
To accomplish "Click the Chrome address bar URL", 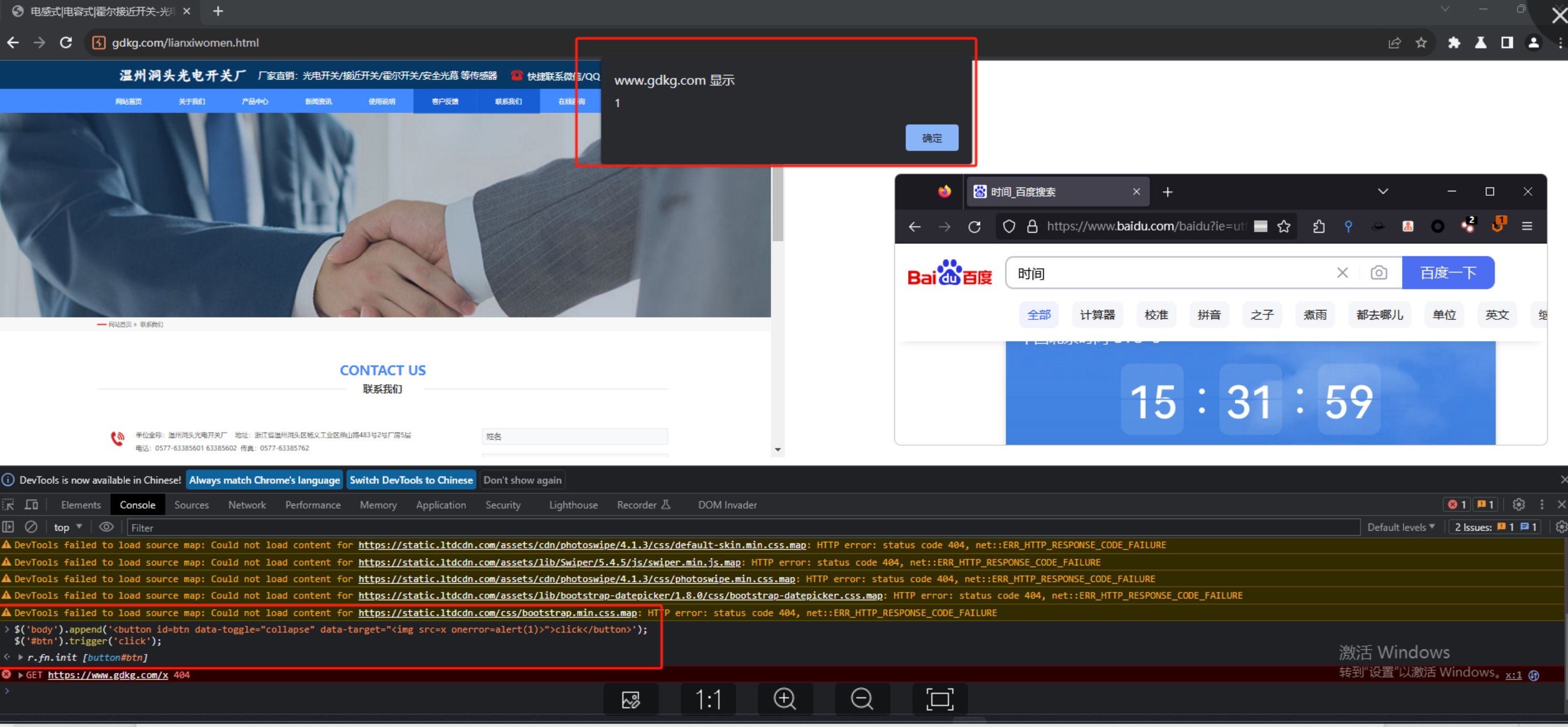I will [185, 42].
